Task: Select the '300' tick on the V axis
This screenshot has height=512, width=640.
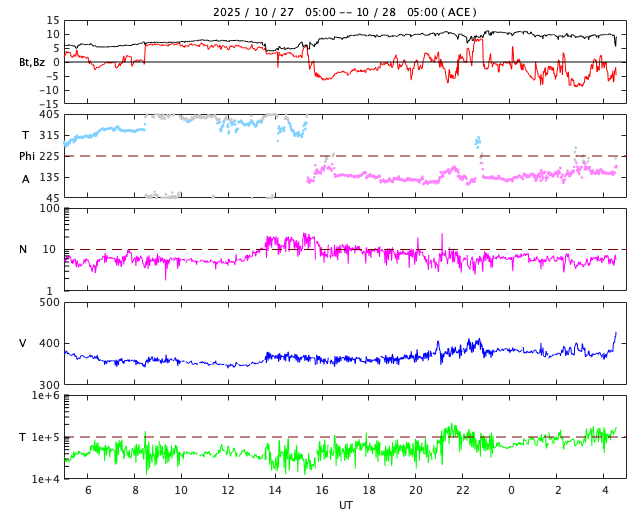Action: [x=49, y=385]
